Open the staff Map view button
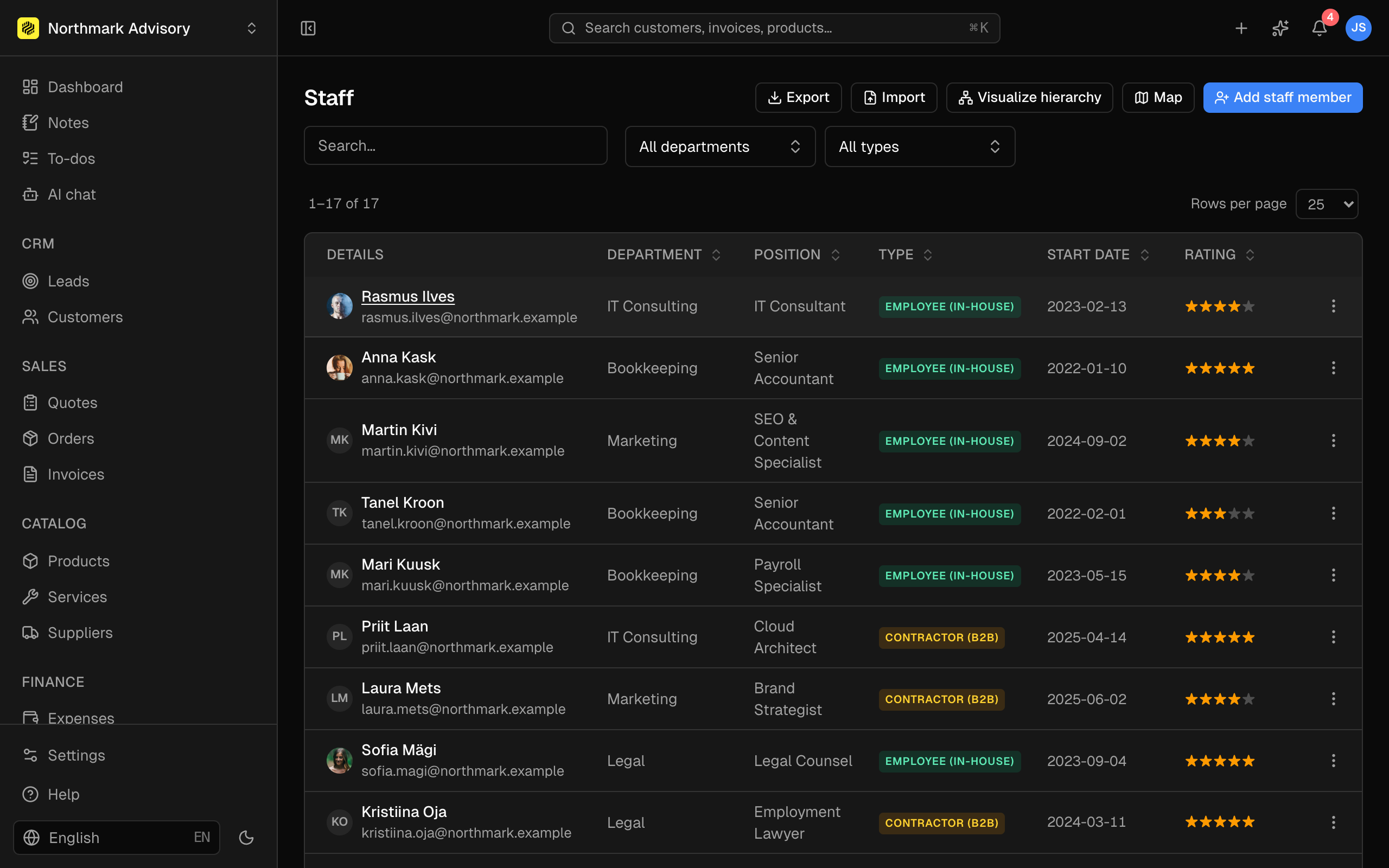1389x868 pixels. [1158, 98]
